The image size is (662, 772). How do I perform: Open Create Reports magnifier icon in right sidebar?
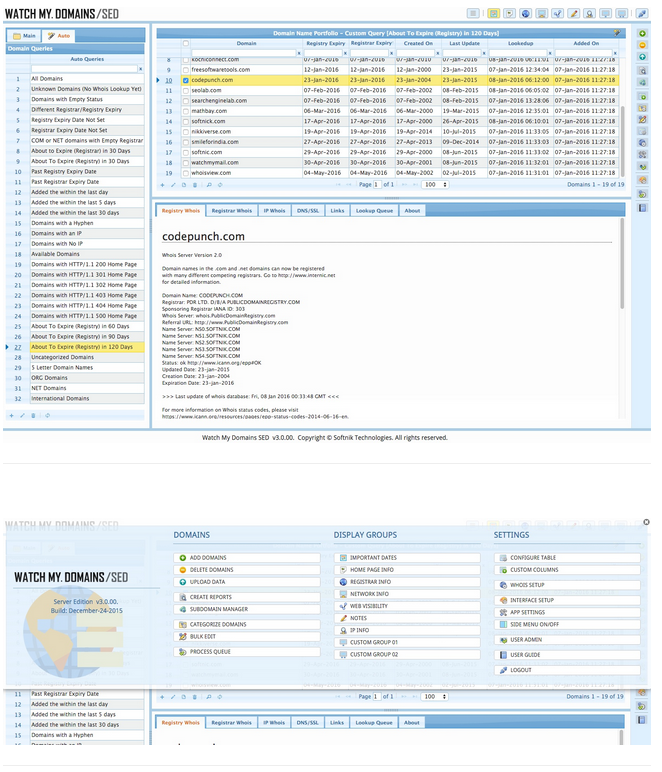click(642, 70)
